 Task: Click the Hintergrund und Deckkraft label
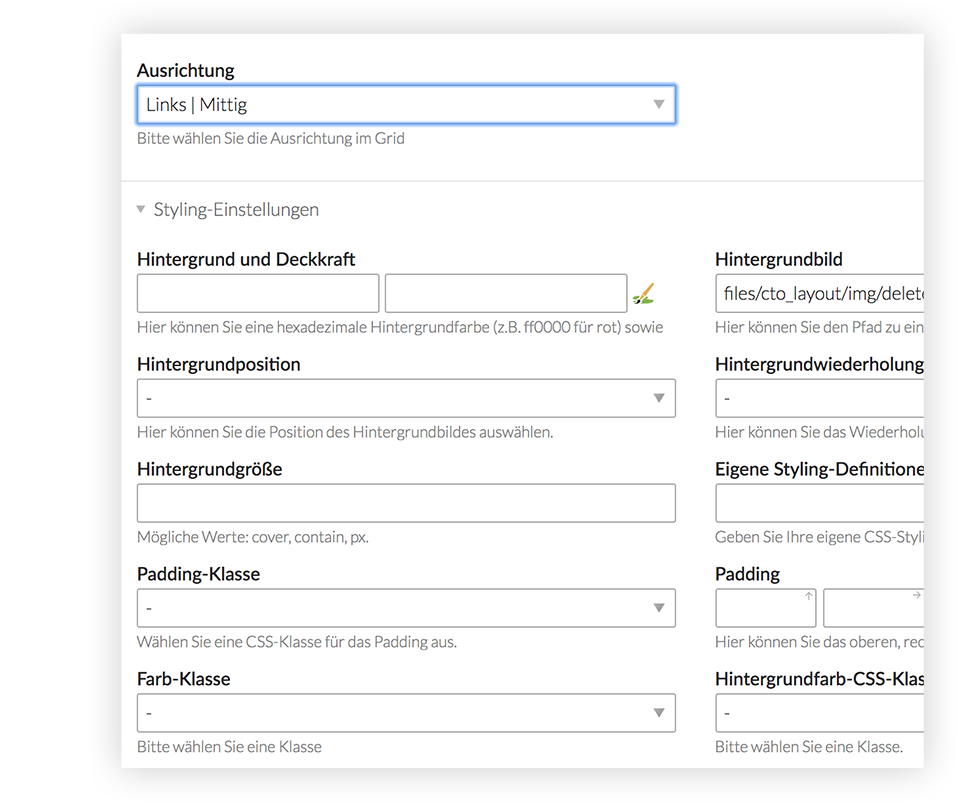pyautogui.click(x=246, y=259)
